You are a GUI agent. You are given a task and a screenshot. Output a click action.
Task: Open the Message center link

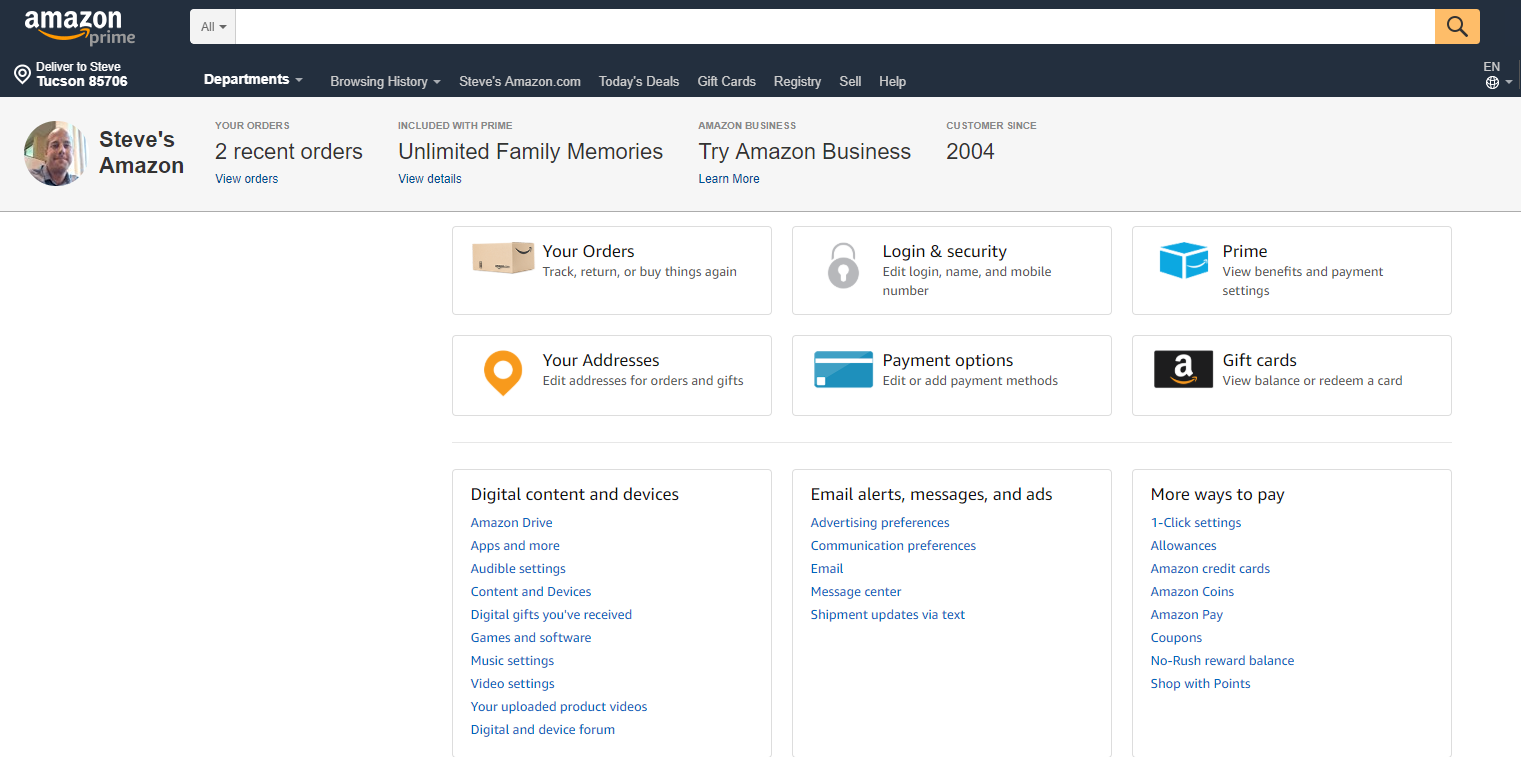pyautogui.click(x=856, y=592)
